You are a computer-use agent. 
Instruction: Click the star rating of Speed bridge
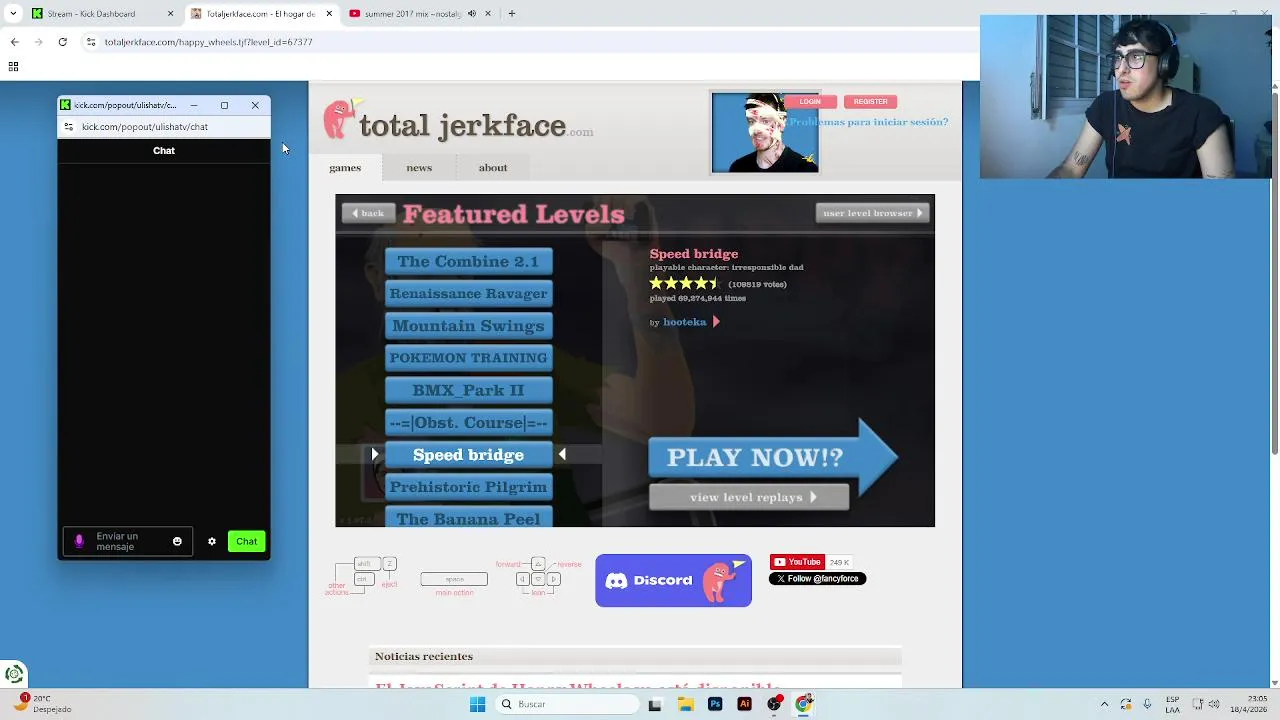685,284
